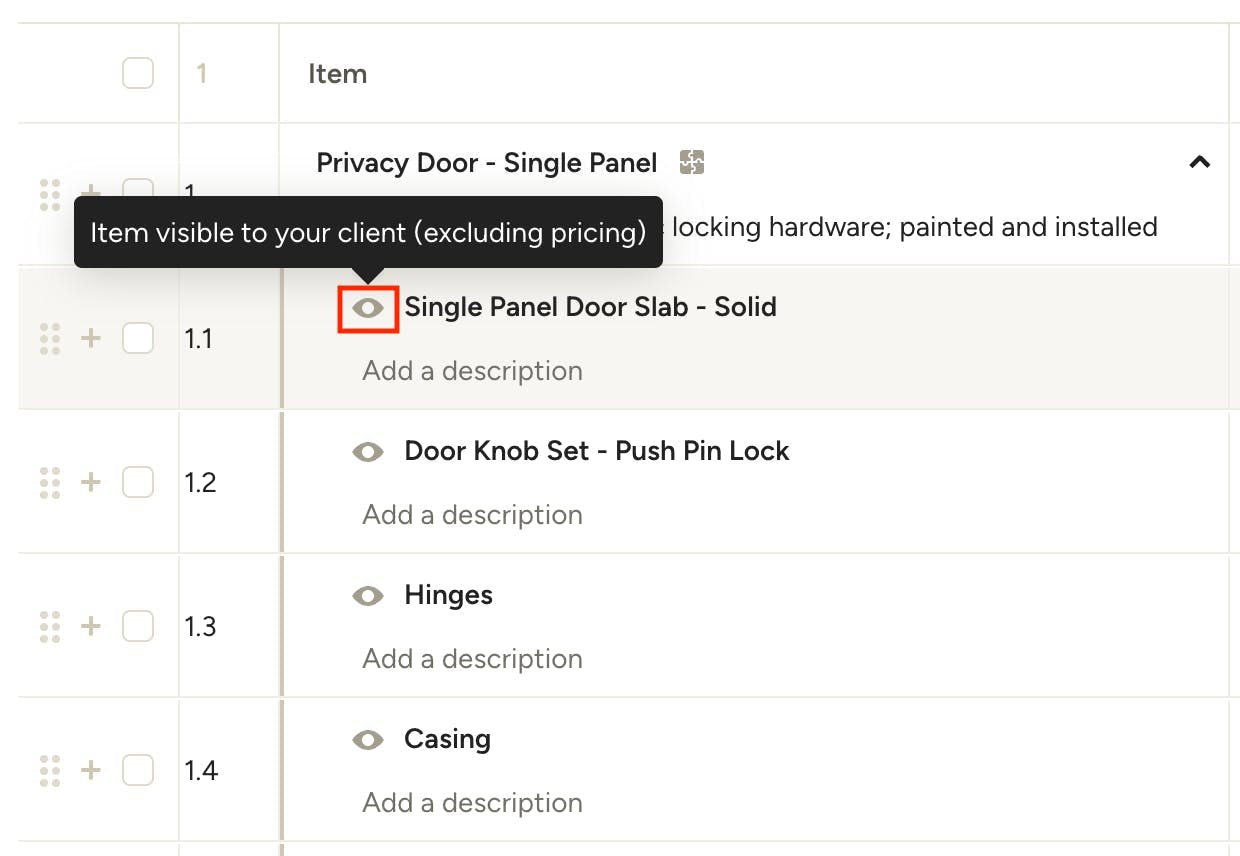1240x856 pixels.
Task: Click plus icon on row 1.1
Action: pyautogui.click(x=91, y=338)
